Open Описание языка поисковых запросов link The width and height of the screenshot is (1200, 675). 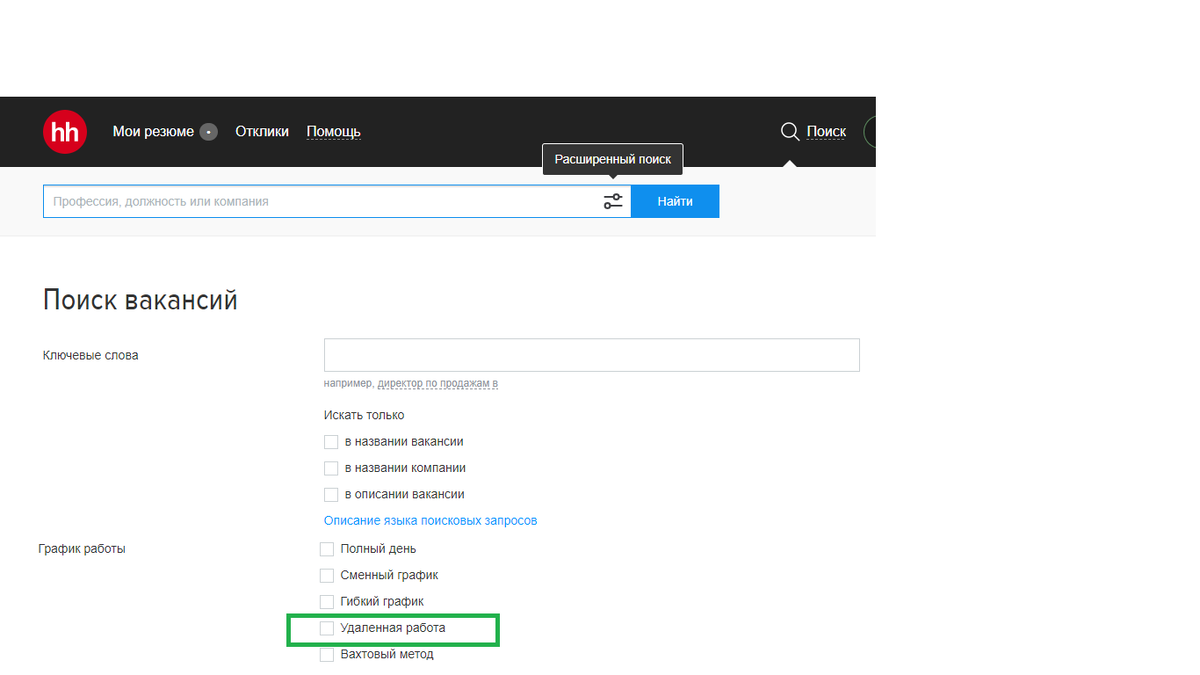(431, 521)
